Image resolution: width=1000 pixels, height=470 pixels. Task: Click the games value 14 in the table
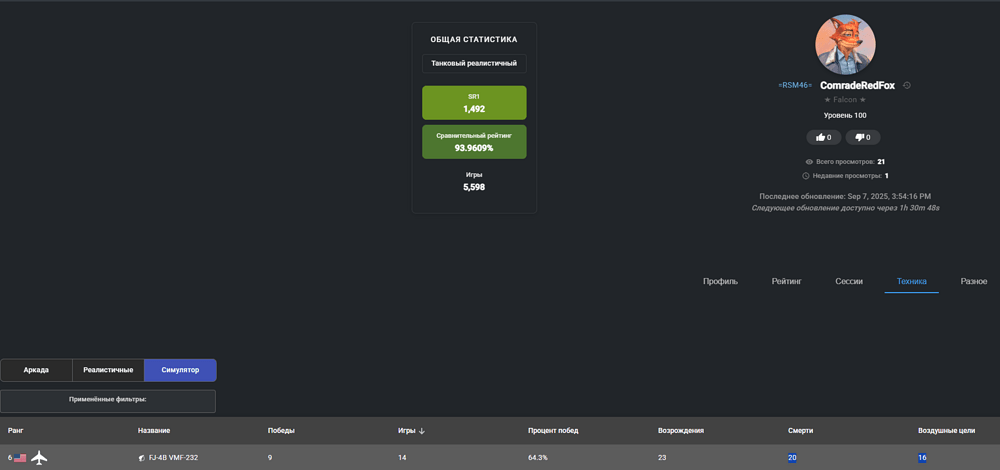click(402, 458)
